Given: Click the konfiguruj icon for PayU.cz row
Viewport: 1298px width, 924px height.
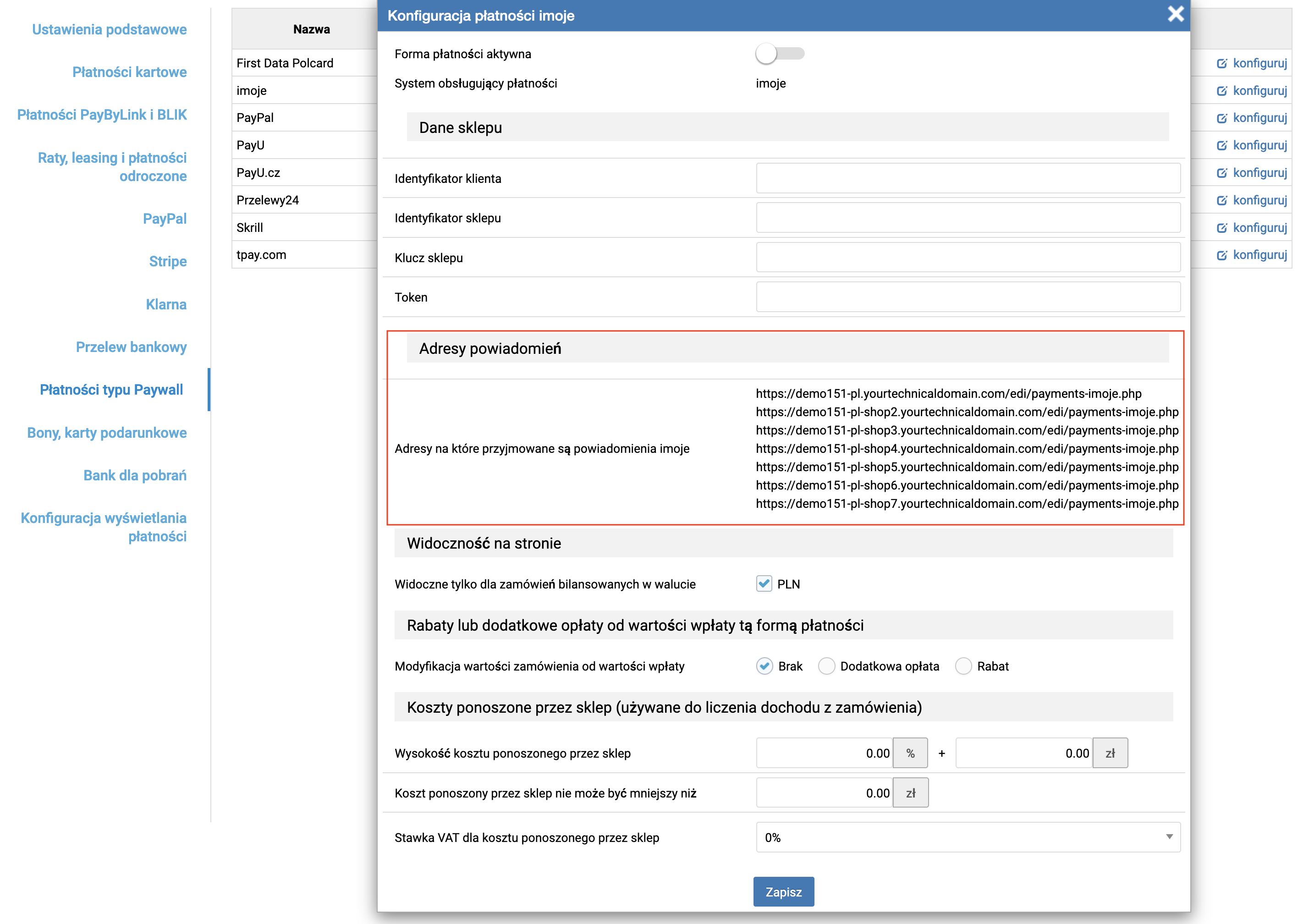Looking at the screenshot, I should (1221, 172).
